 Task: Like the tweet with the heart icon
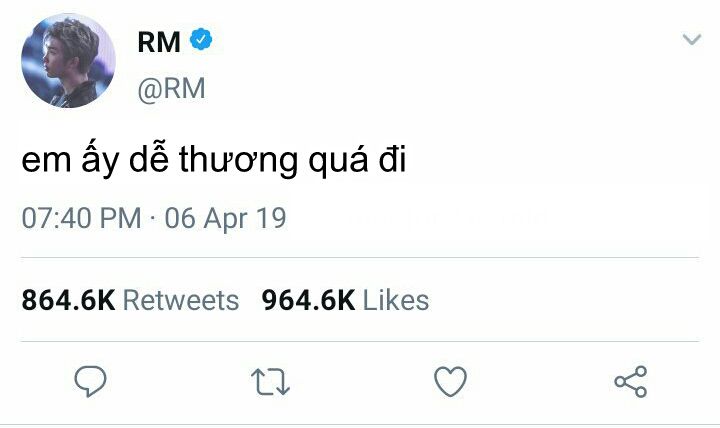tap(450, 381)
